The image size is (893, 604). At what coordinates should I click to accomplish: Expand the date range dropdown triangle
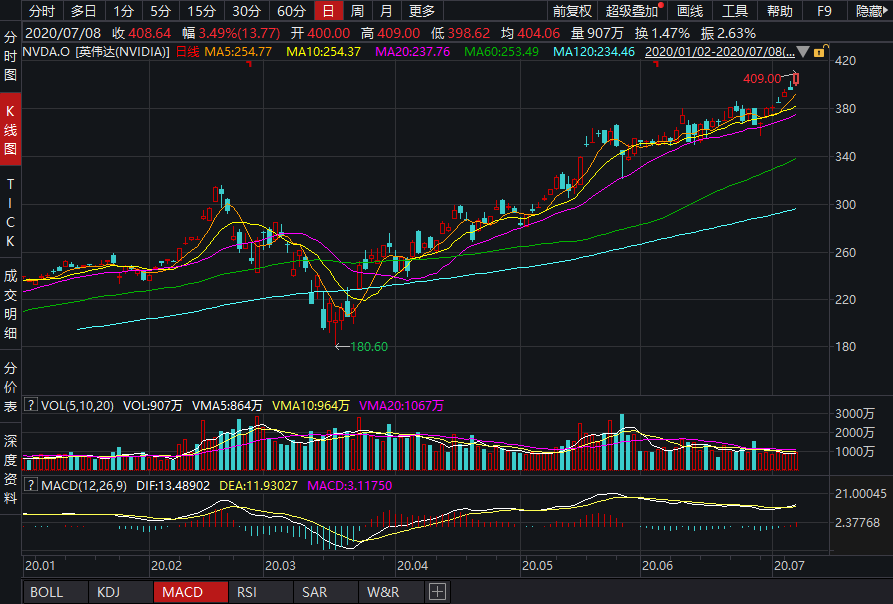click(x=802, y=51)
